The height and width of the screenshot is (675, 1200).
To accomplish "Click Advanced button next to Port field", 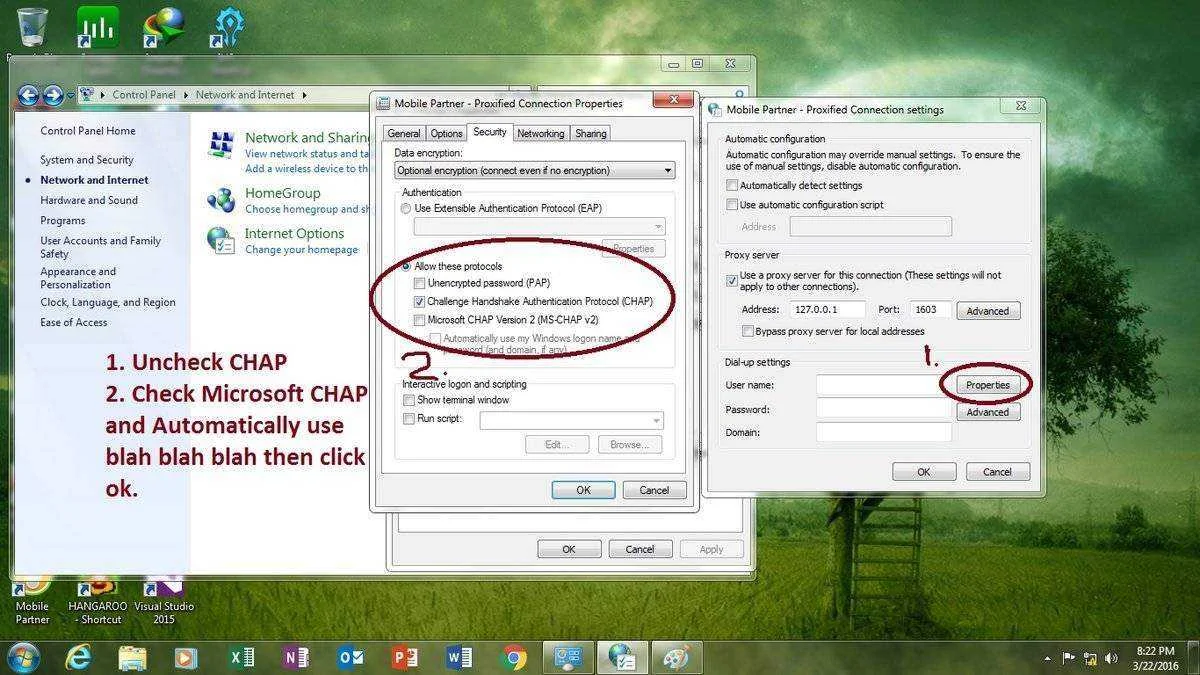I will pos(988,311).
